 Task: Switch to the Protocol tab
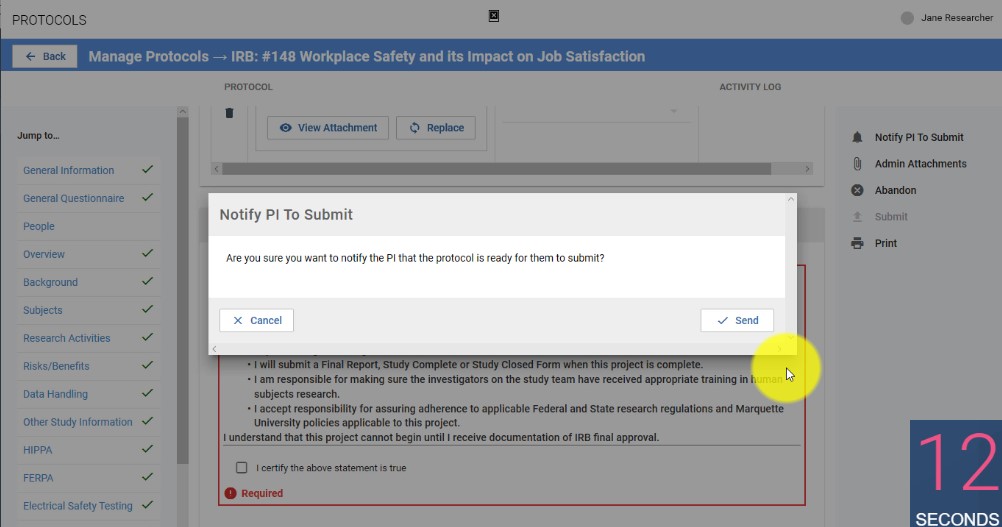click(x=248, y=87)
